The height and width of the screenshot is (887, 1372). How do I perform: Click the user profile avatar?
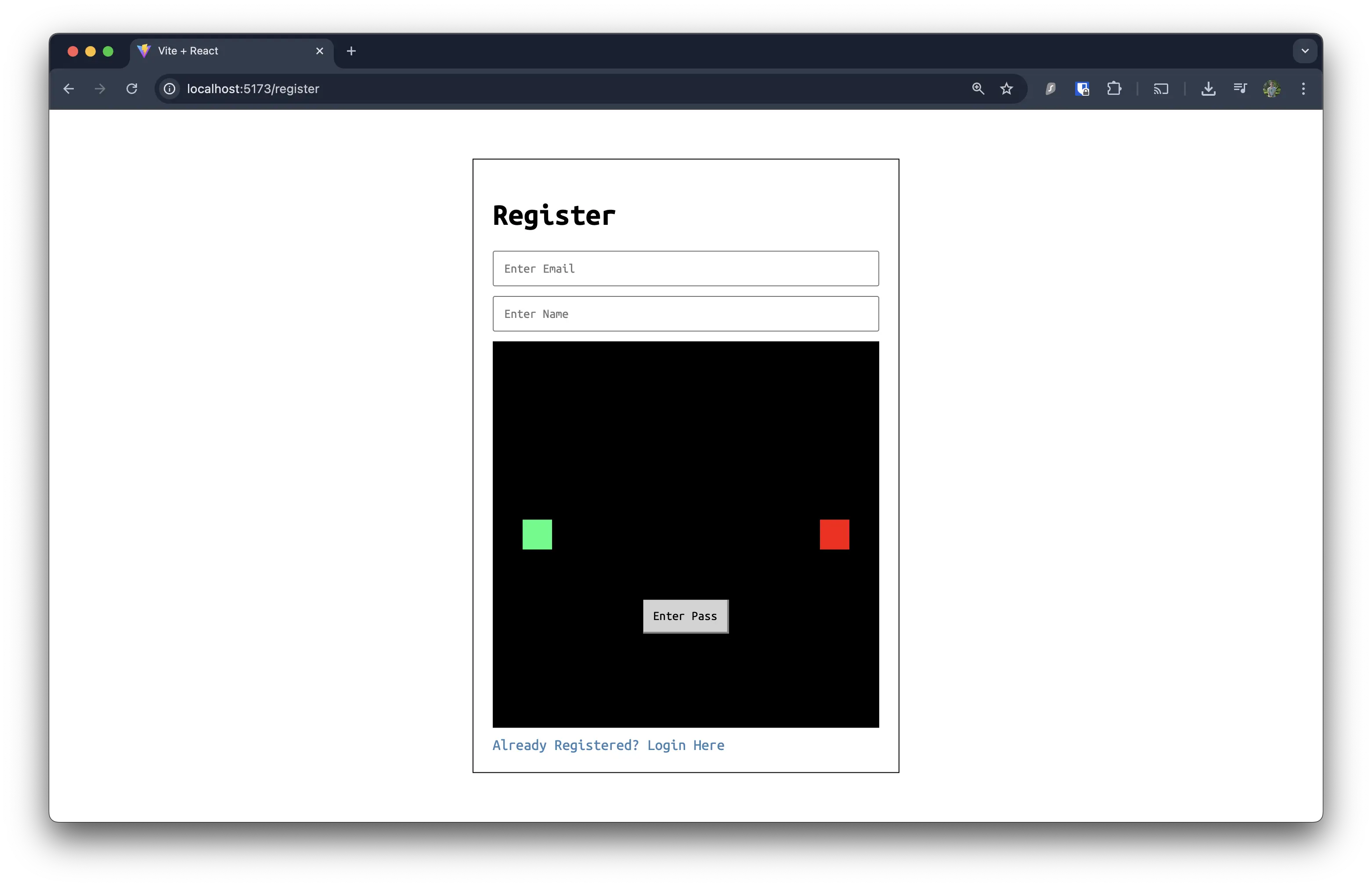(x=1272, y=89)
